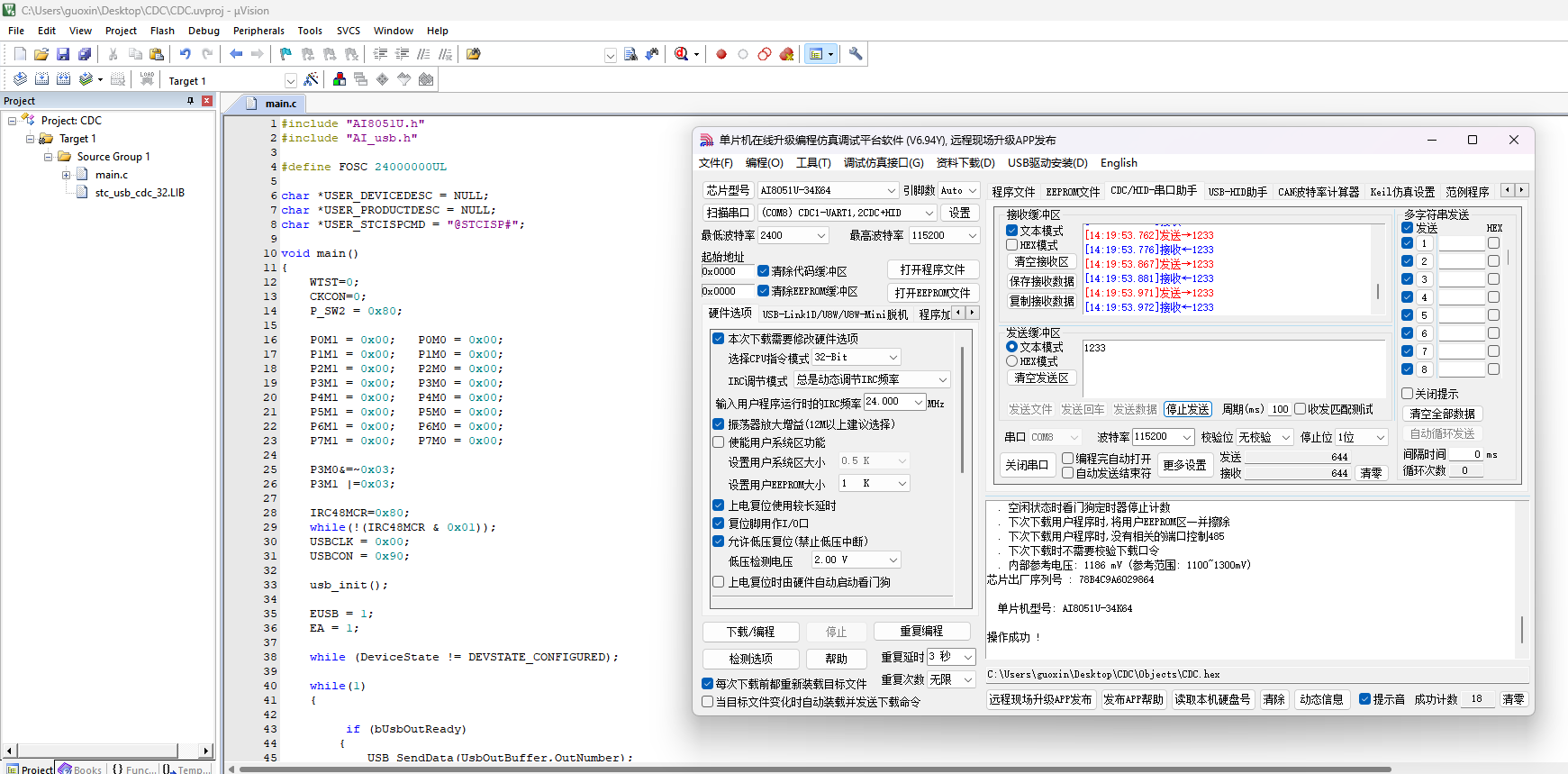
Task: Open 资料下载(D) menu
Action: (x=965, y=163)
